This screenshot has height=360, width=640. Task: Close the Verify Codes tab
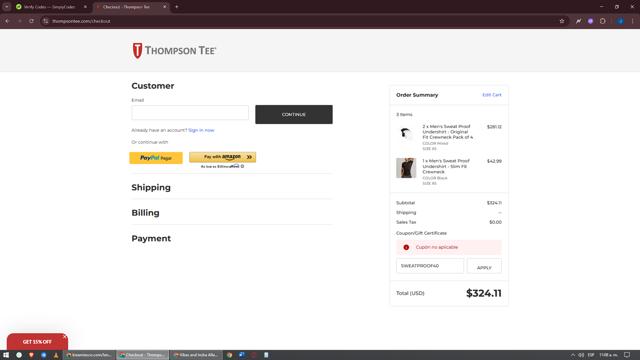tap(85, 7)
